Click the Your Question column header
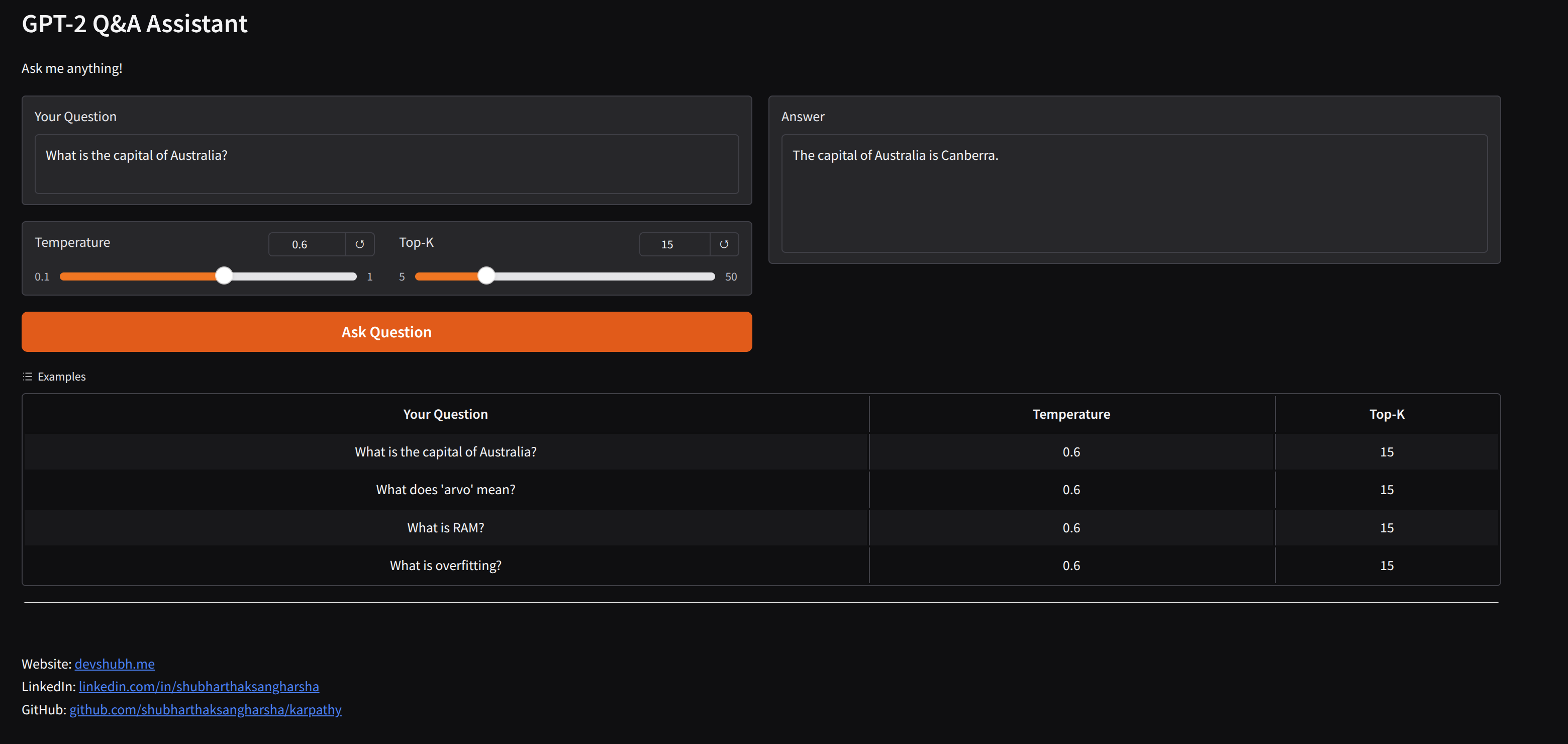 446,414
